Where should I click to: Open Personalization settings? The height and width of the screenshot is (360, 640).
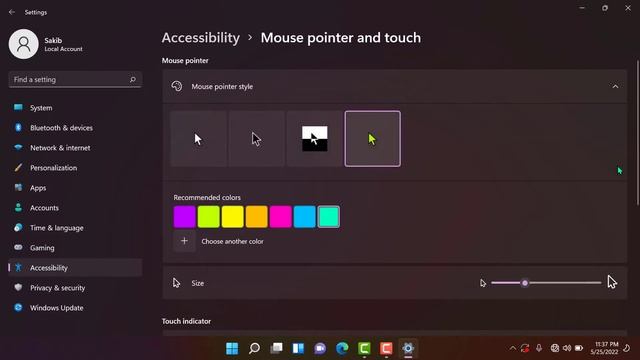(75, 168)
